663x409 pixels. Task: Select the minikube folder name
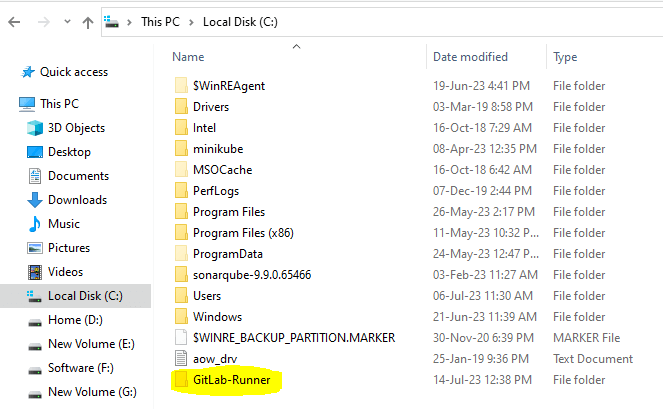pyautogui.click(x=218, y=149)
